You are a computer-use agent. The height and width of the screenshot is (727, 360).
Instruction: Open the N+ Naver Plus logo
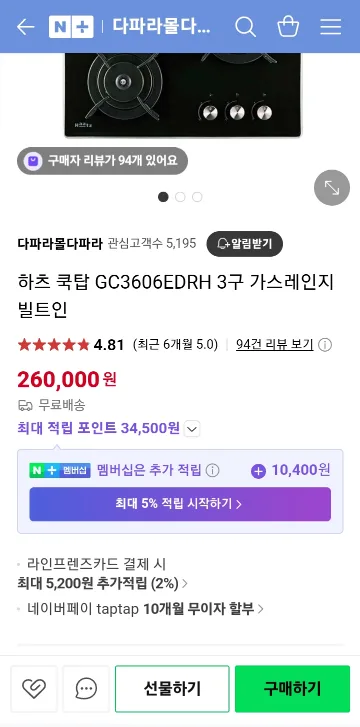coord(71,27)
